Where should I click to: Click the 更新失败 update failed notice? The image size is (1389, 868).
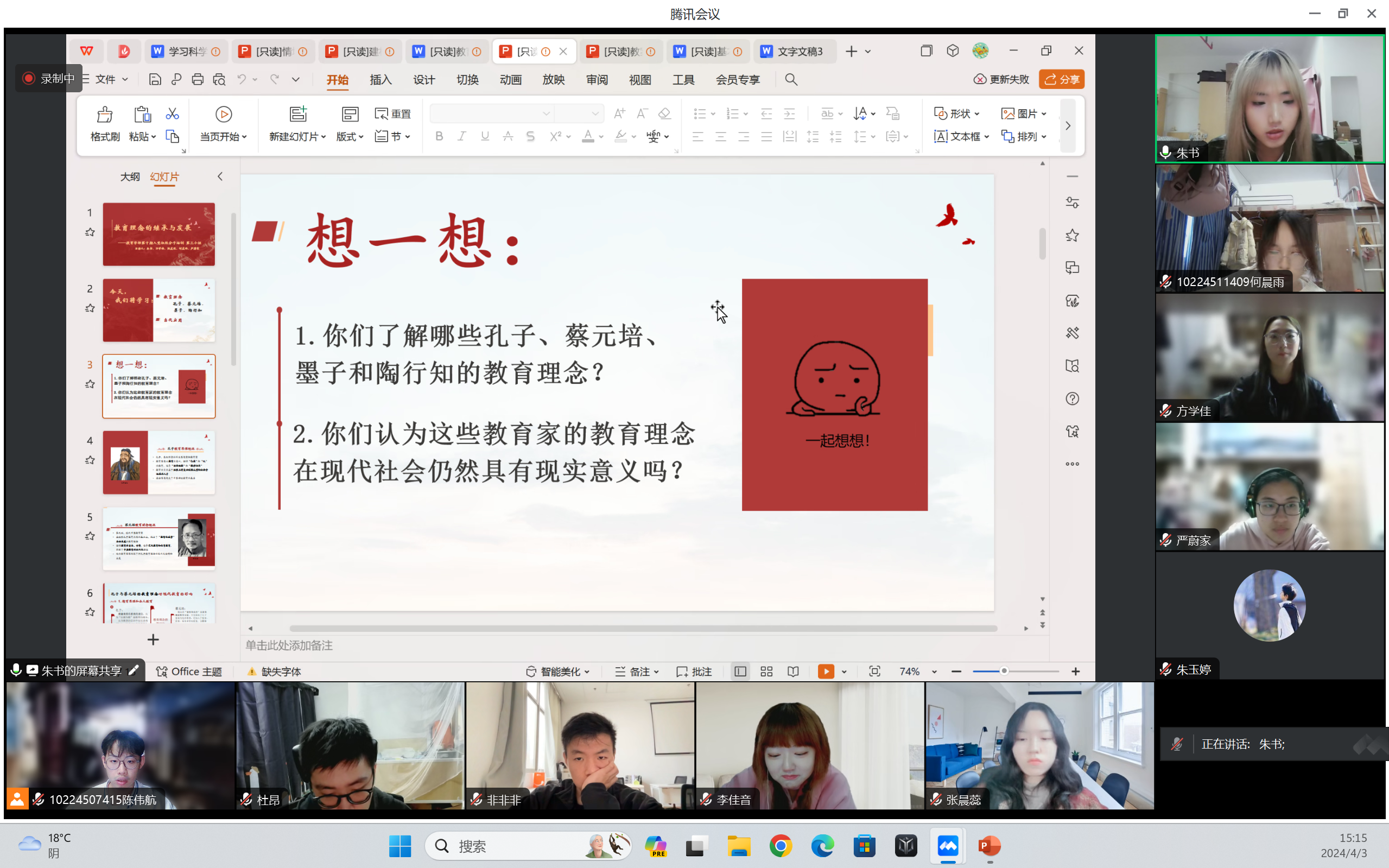pyautogui.click(x=1001, y=79)
